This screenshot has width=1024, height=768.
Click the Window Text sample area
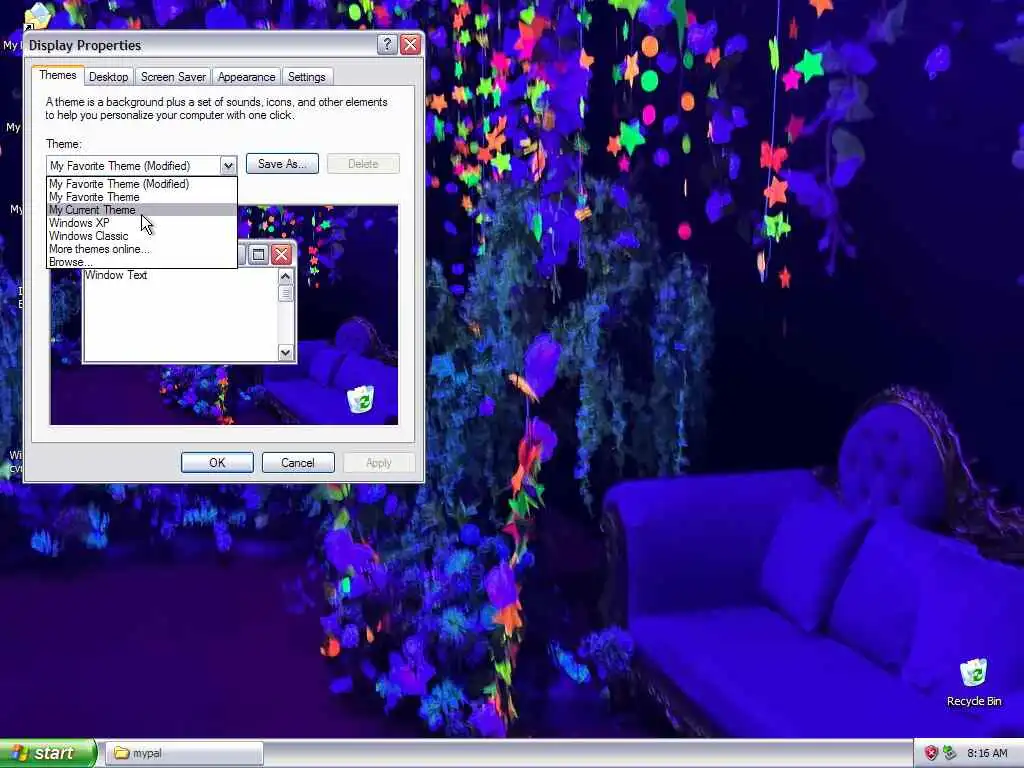click(180, 314)
